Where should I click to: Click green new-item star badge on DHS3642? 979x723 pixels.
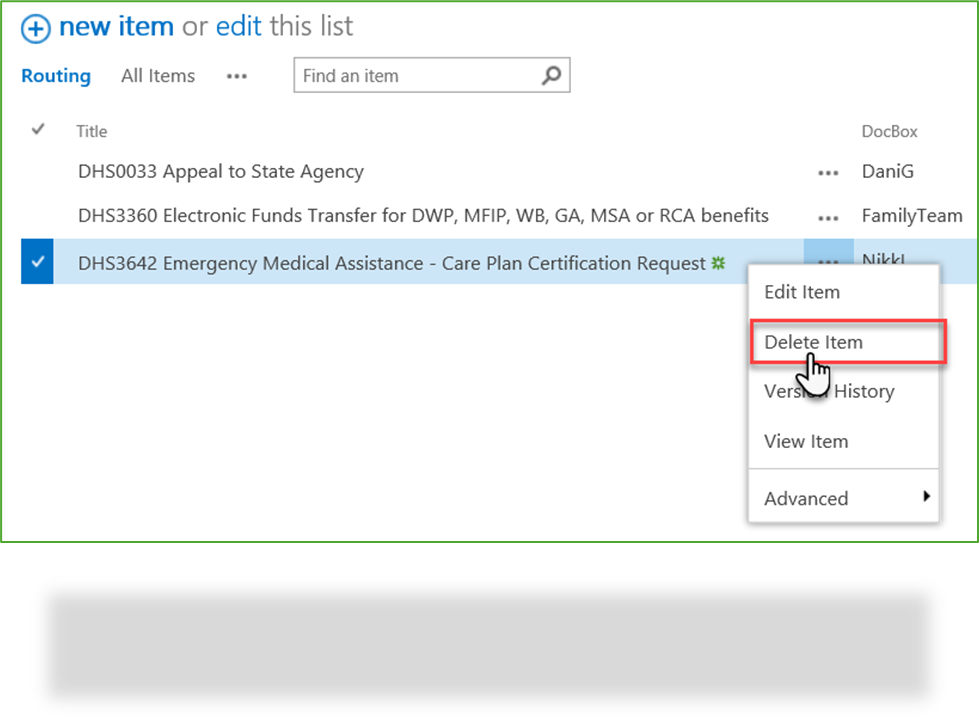[x=719, y=263]
